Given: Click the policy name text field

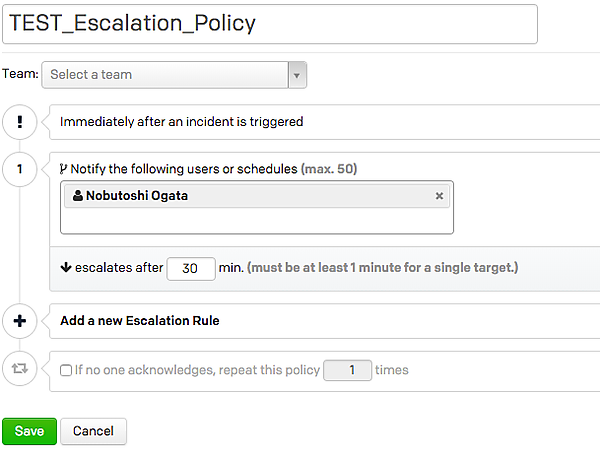Looking at the screenshot, I should tap(270, 23).
